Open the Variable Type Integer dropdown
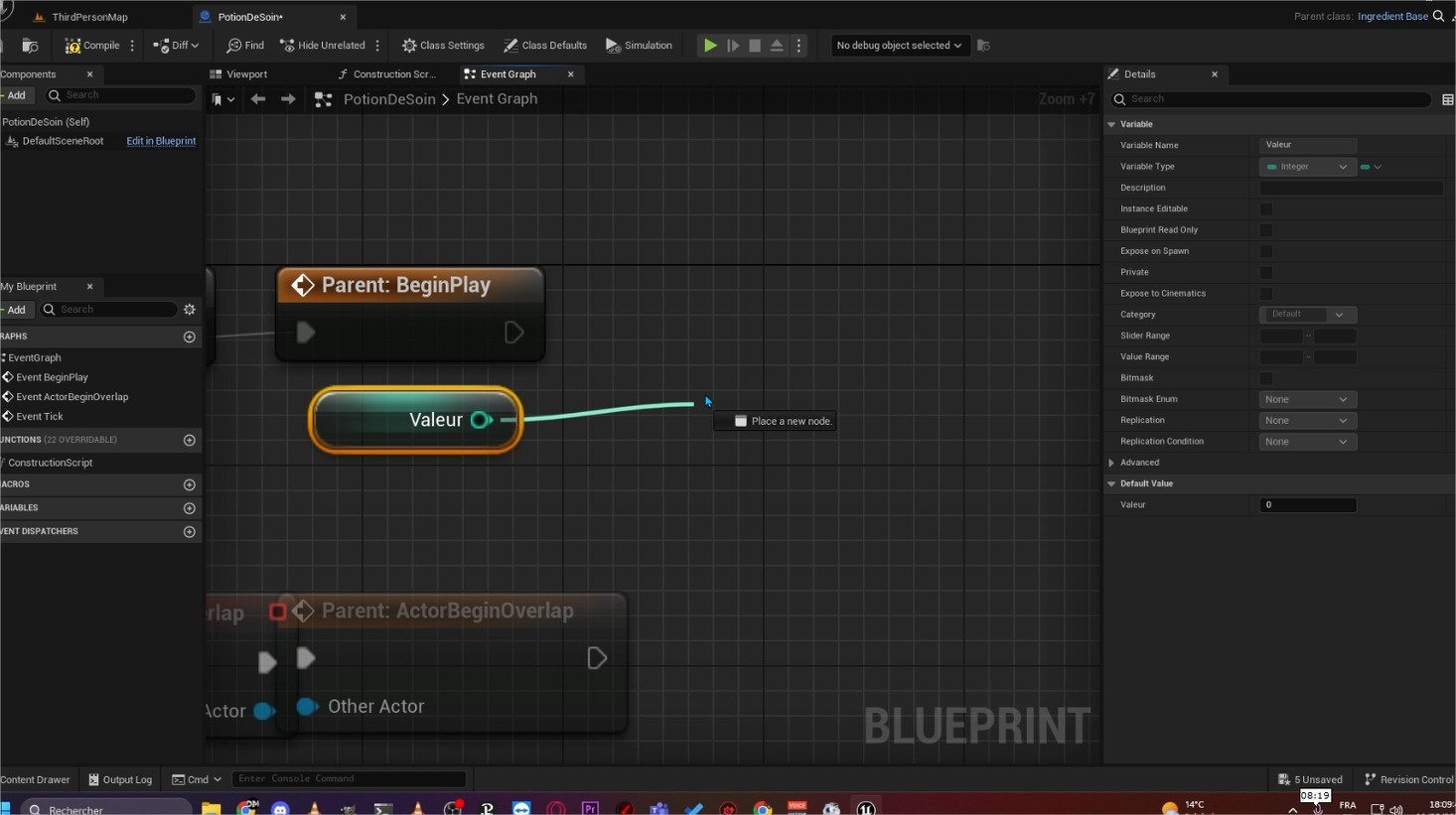 click(1307, 167)
